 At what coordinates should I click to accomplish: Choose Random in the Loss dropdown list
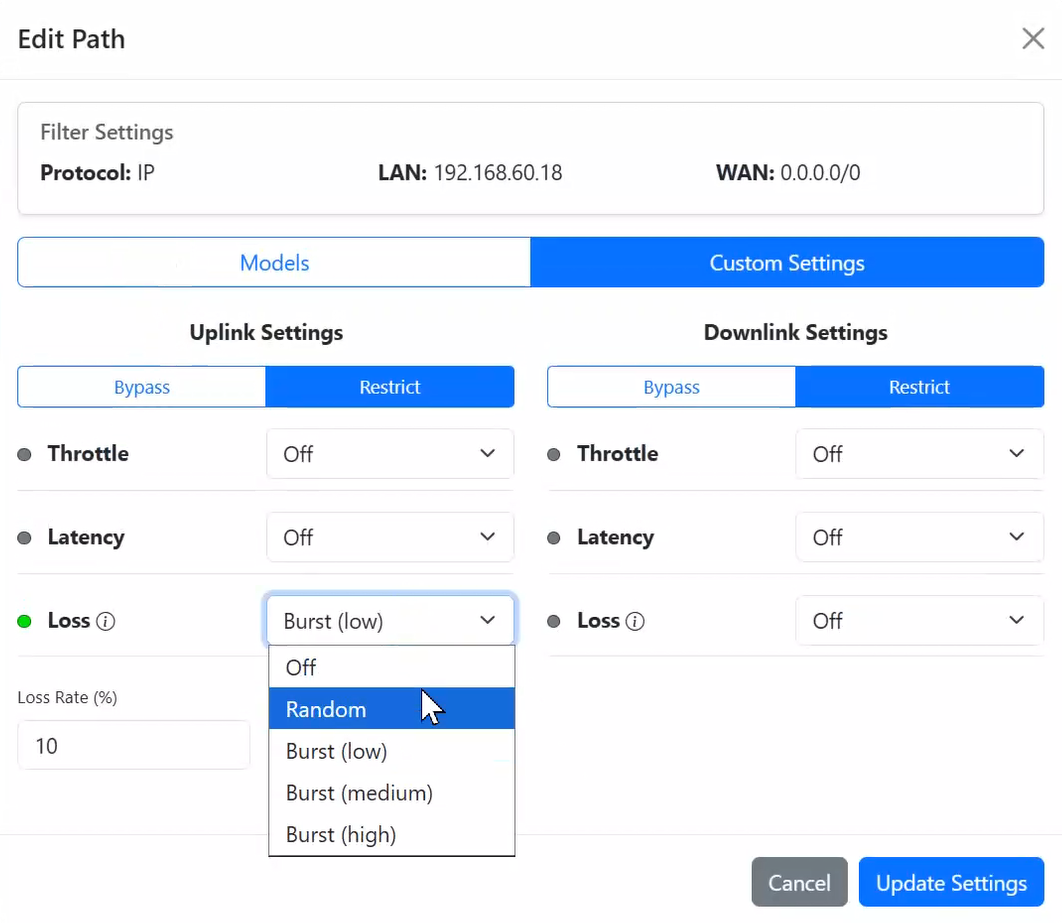(391, 709)
